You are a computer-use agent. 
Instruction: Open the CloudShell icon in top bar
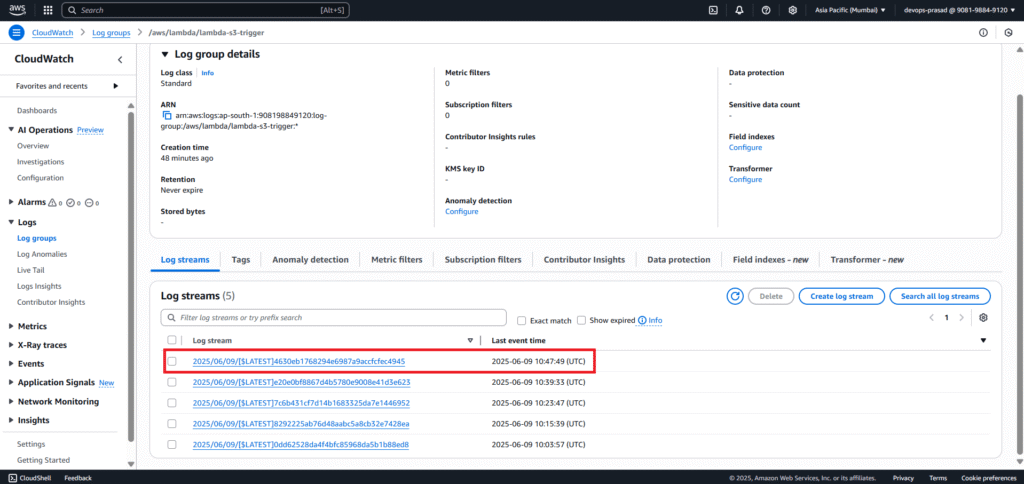[714, 10]
